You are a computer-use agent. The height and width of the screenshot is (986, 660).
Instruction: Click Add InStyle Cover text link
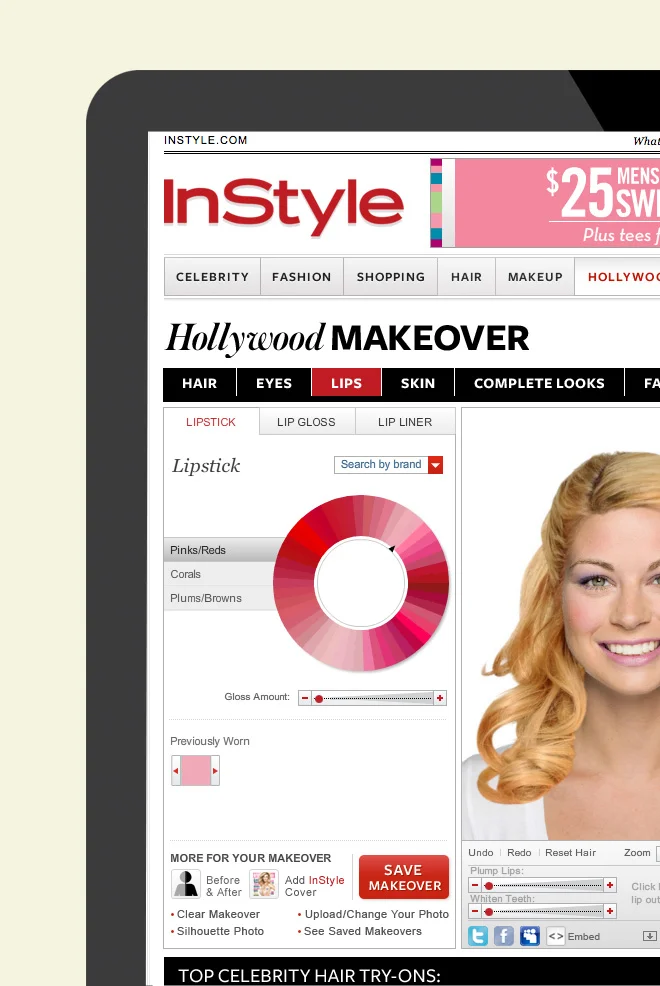tap(314, 886)
